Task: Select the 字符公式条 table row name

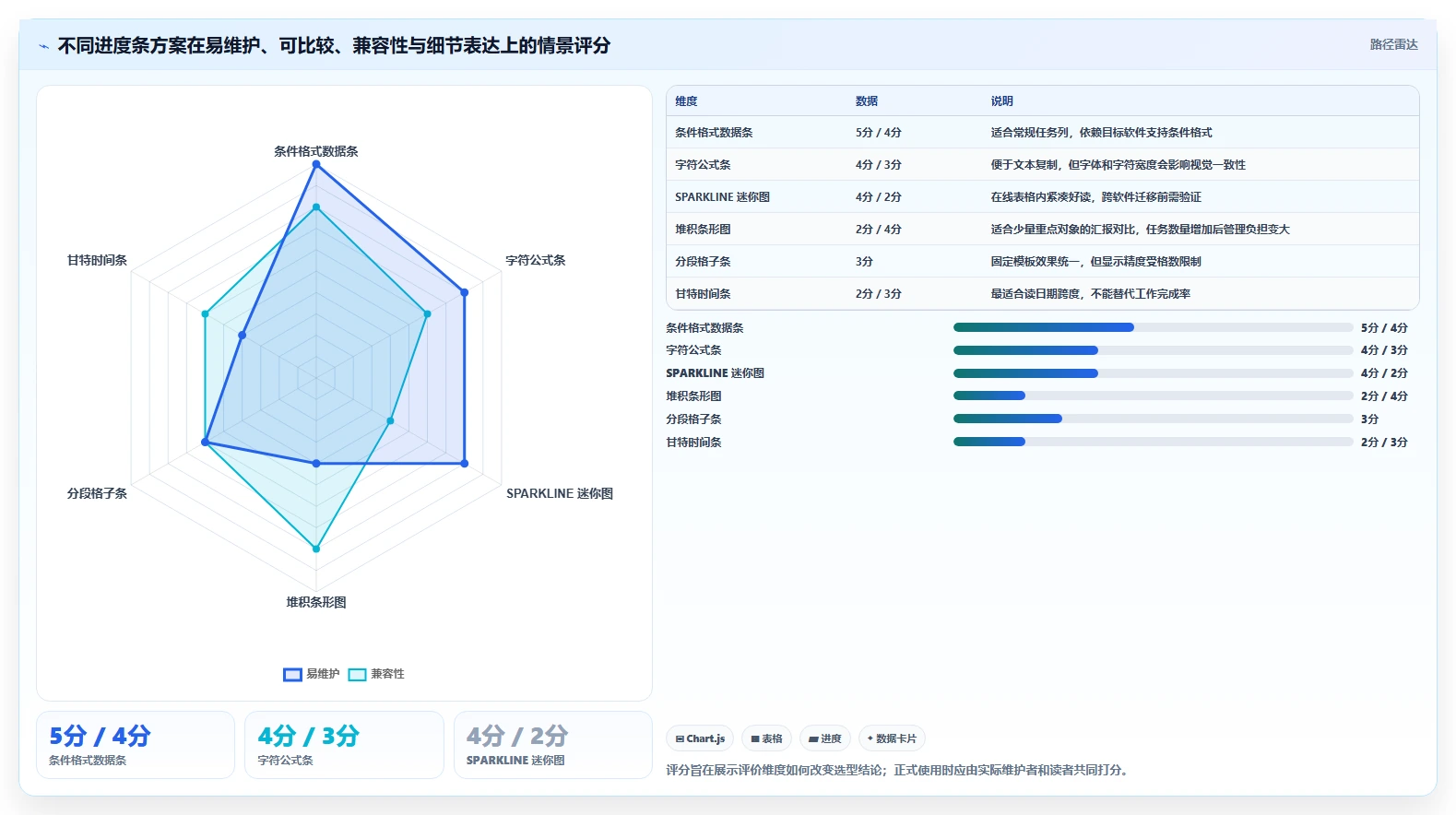Action: 703,165
